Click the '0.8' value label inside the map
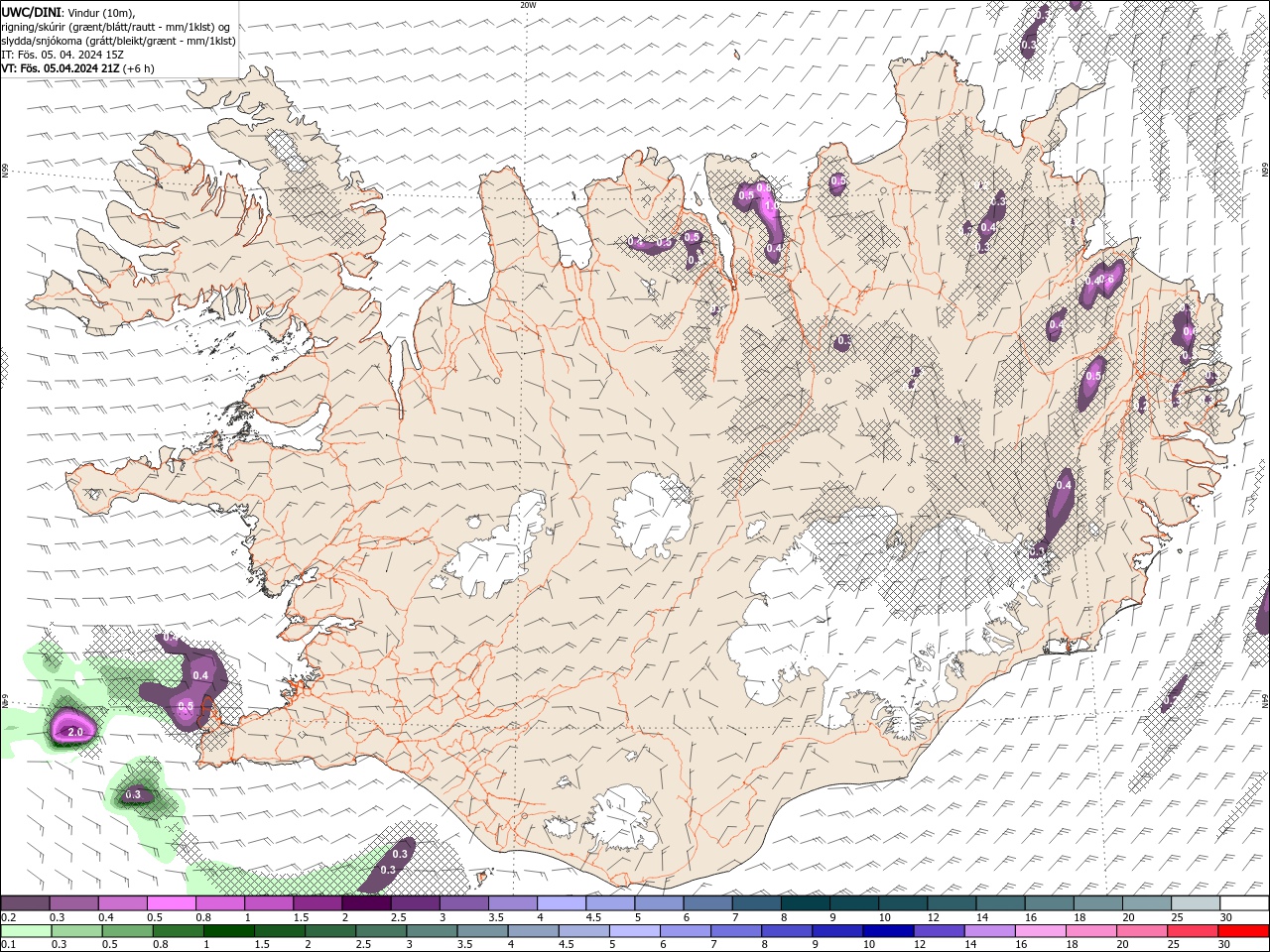1270x952 pixels. (x=763, y=186)
